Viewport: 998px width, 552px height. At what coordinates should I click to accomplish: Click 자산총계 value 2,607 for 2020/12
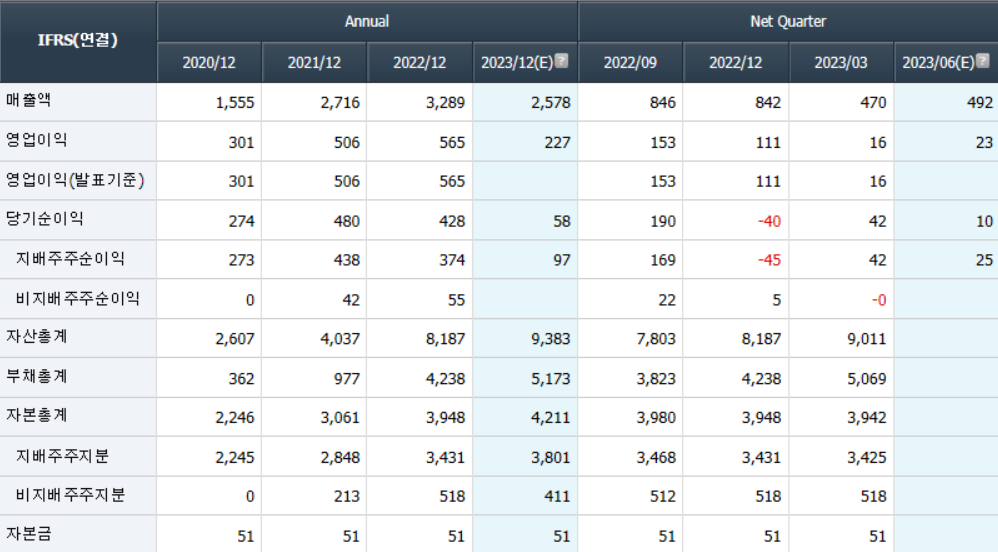[235, 339]
